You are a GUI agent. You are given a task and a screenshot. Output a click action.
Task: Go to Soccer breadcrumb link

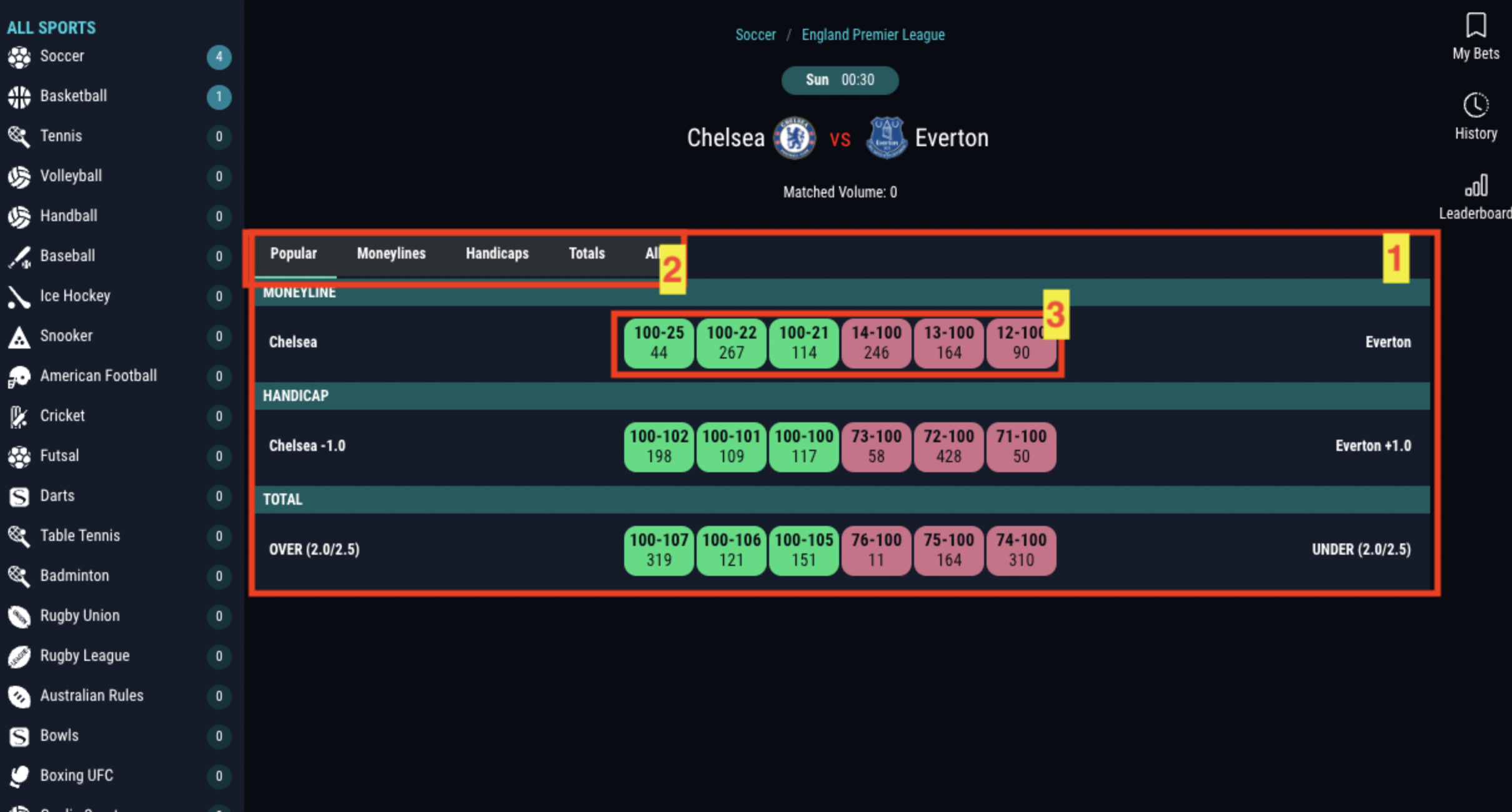tap(755, 35)
